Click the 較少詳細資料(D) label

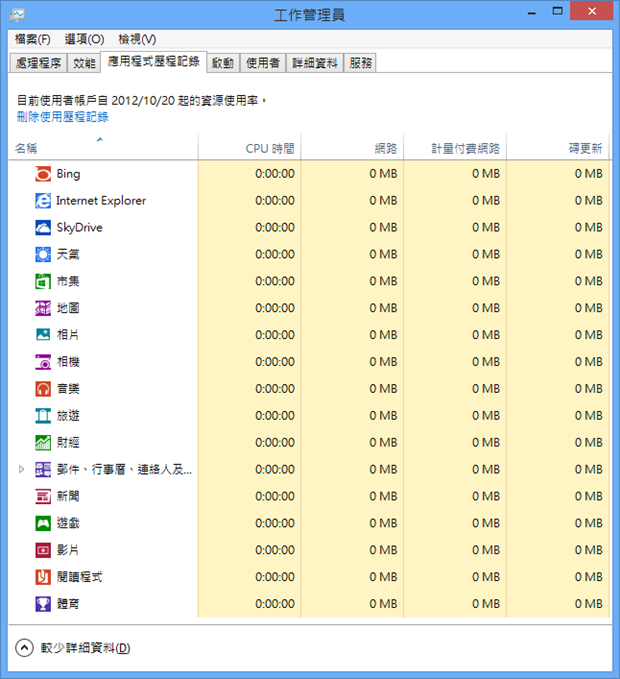pos(85,648)
